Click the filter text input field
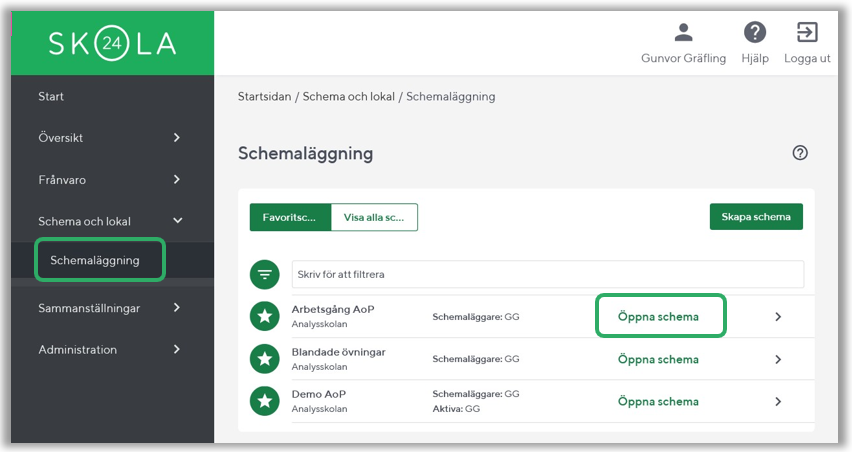852x452 pixels. pos(547,274)
